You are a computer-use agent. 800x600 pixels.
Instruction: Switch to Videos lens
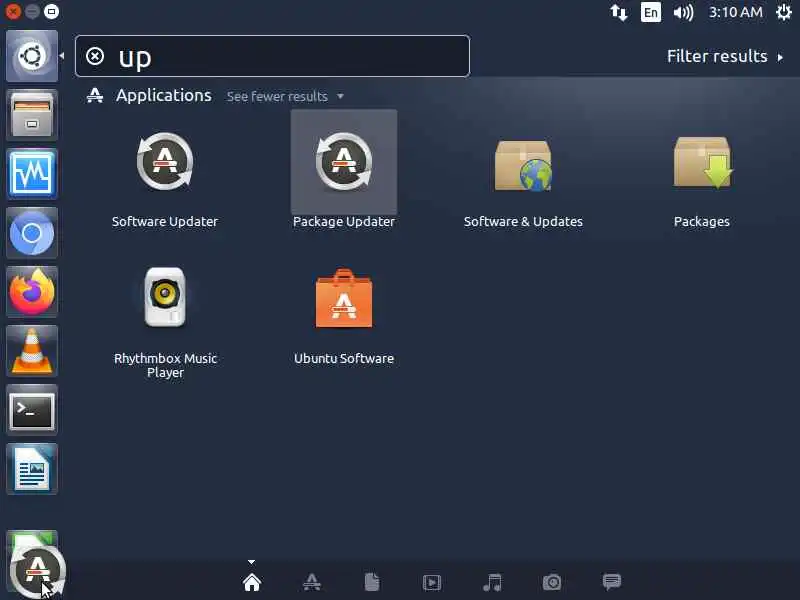[432, 582]
